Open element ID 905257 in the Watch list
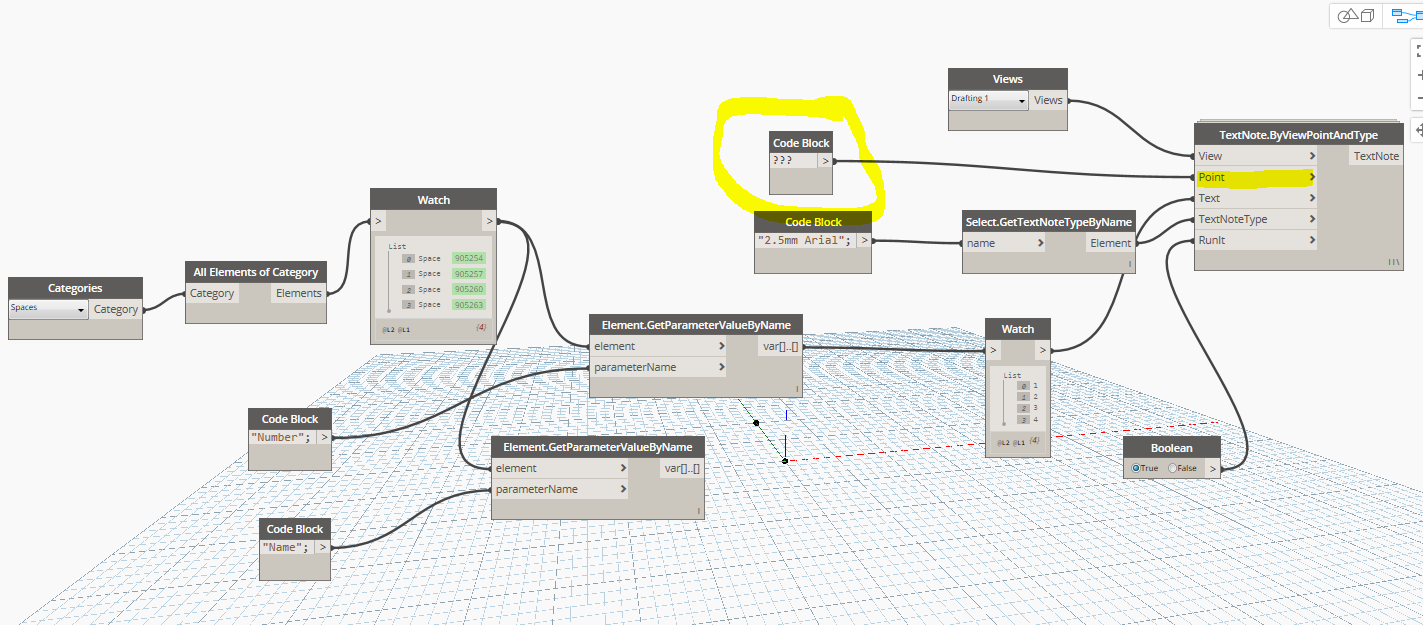The image size is (1423, 625). (x=468, y=273)
